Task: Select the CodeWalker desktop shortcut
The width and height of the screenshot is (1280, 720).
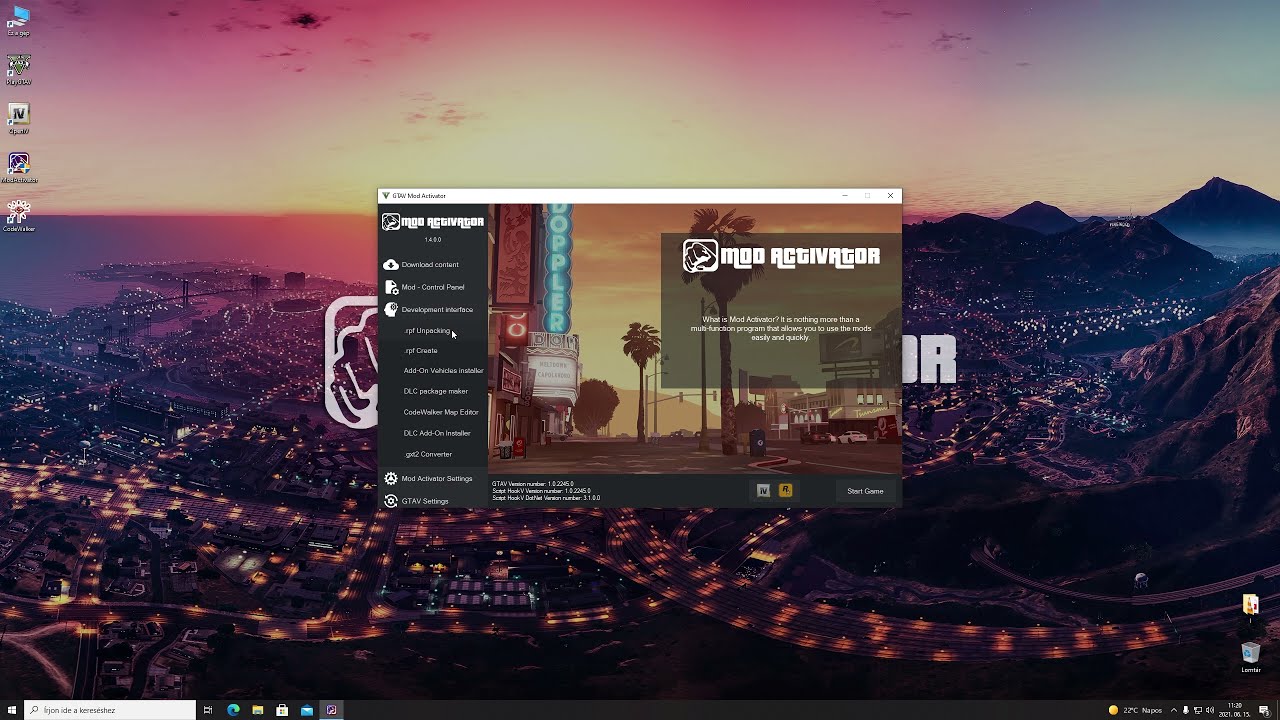Action: pyautogui.click(x=18, y=216)
